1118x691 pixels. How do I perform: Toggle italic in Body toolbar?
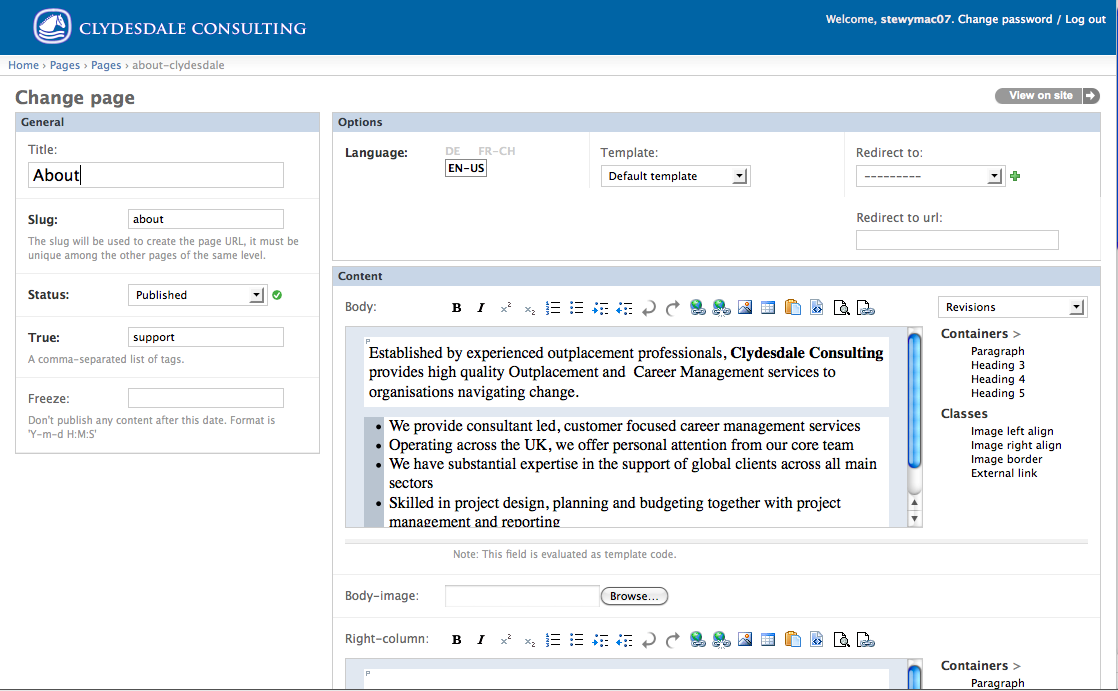click(481, 308)
